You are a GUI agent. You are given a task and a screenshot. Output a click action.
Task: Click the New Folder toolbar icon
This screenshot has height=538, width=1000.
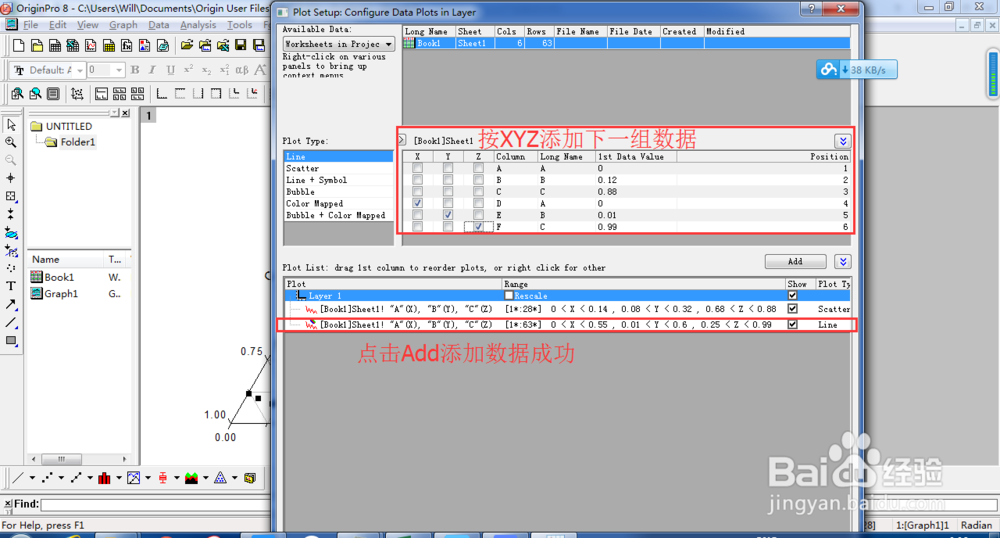click(x=37, y=45)
